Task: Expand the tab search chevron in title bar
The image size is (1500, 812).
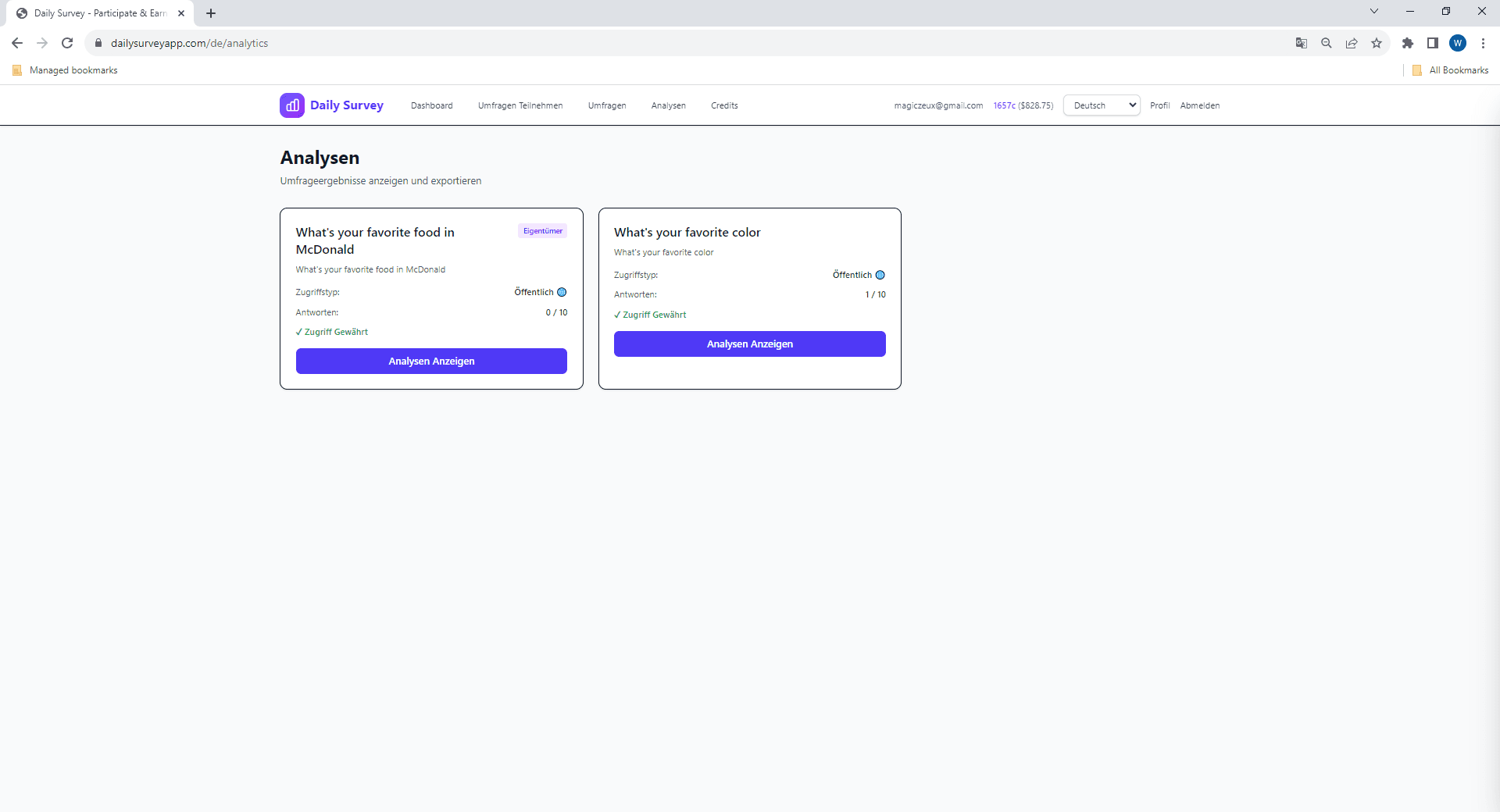Action: click(x=1374, y=12)
